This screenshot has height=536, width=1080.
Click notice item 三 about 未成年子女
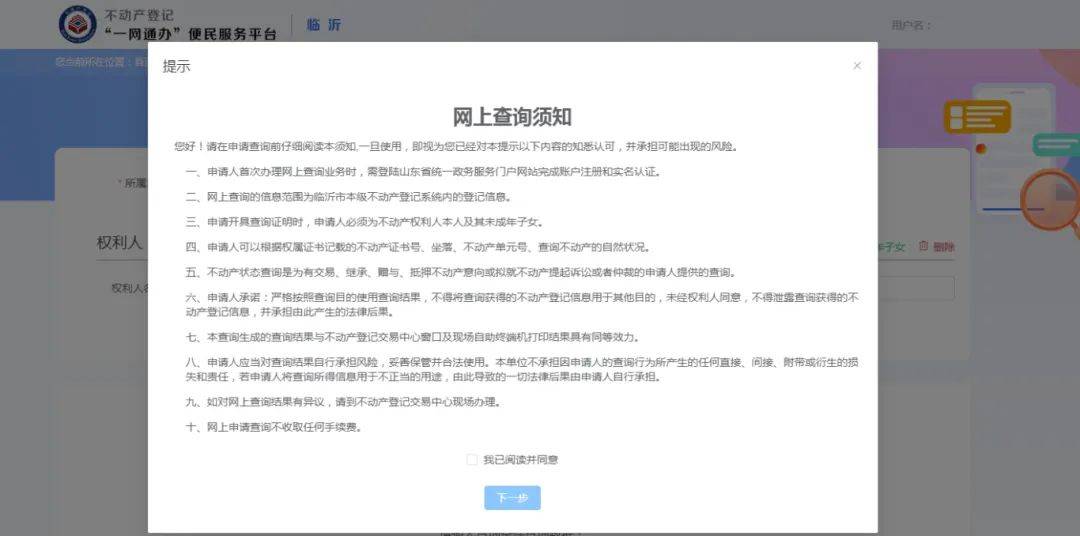tap(365, 223)
